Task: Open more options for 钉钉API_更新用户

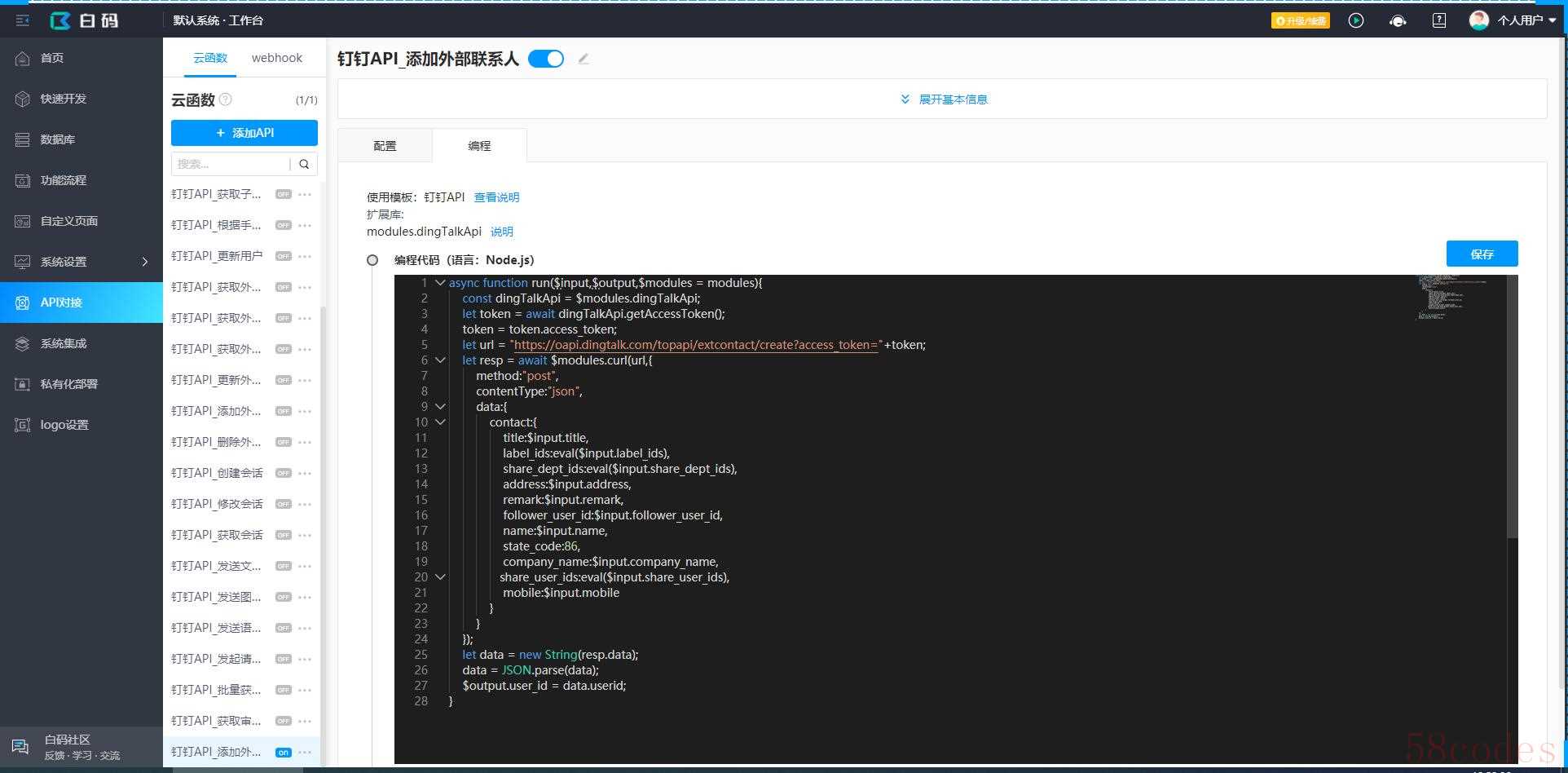Action: pos(305,256)
